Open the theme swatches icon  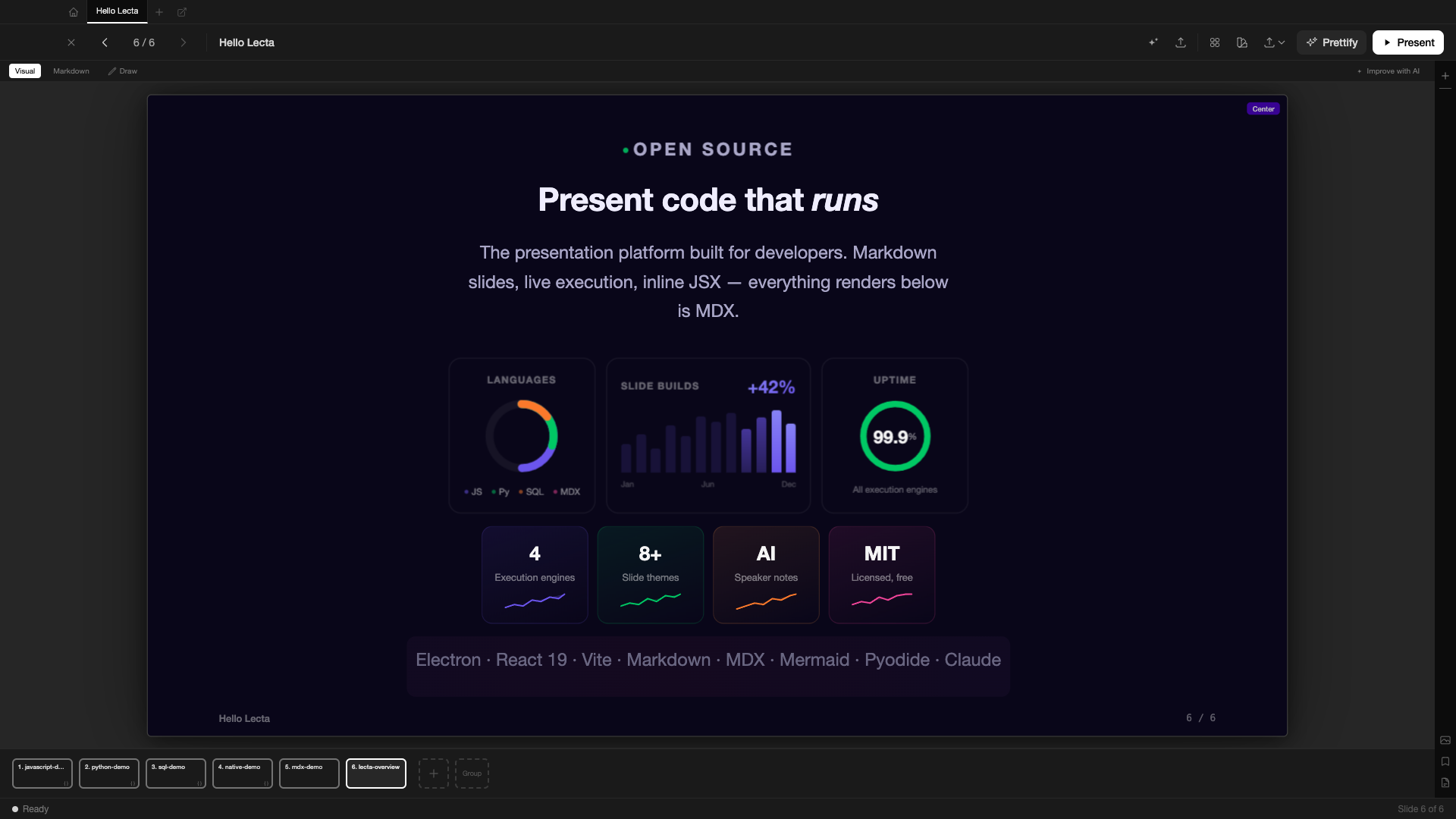point(1242,42)
